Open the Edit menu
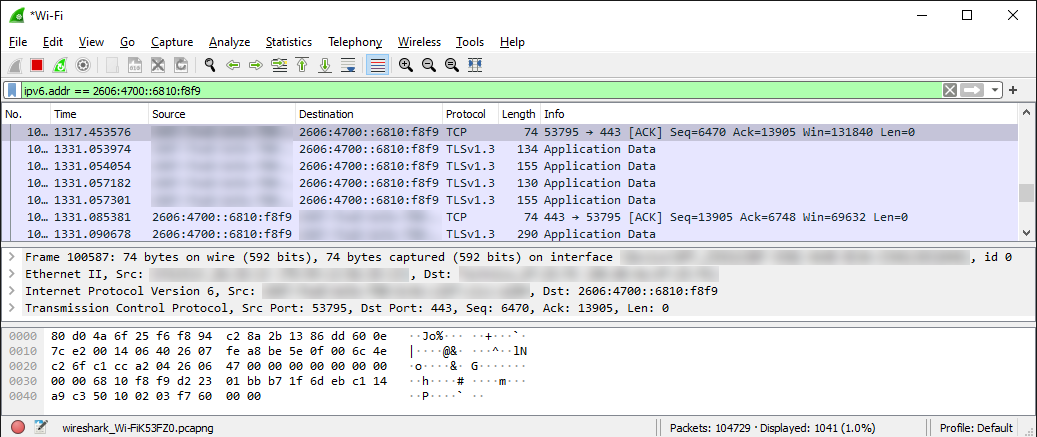The height and width of the screenshot is (437, 1037). click(x=52, y=42)
